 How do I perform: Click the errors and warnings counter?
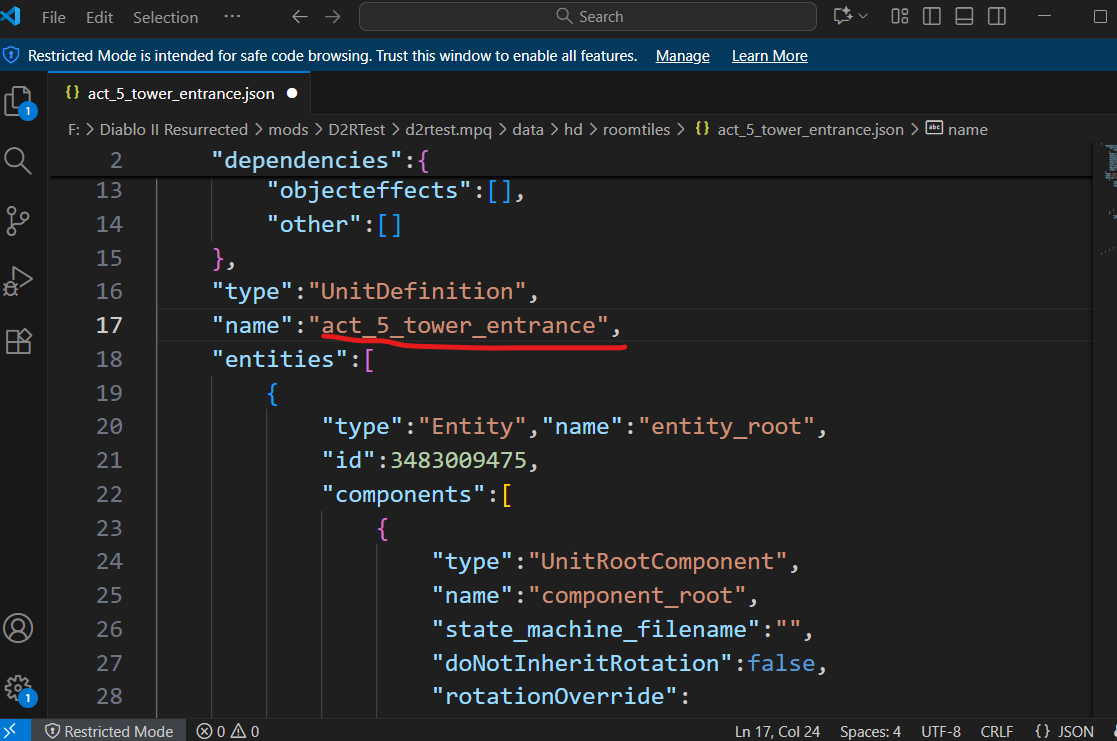click(228, 732)
